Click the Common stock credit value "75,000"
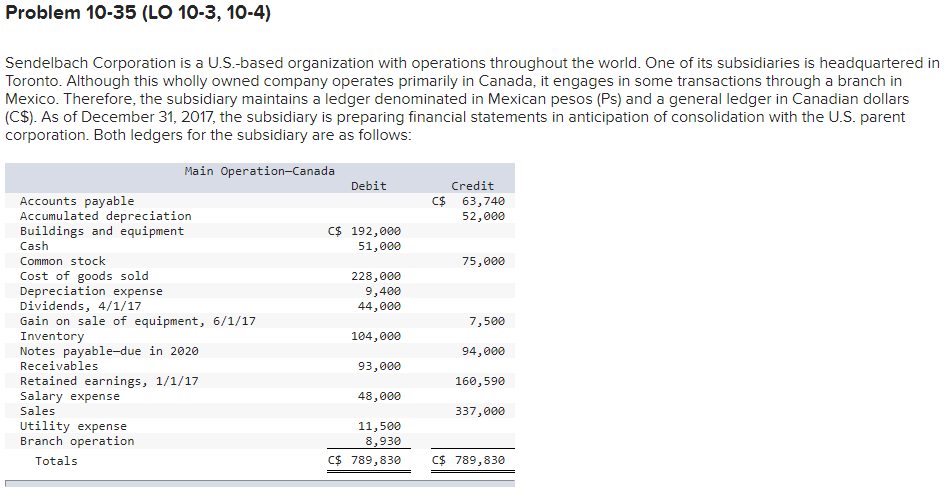950x497 pixels. click(x=483, y=261)
